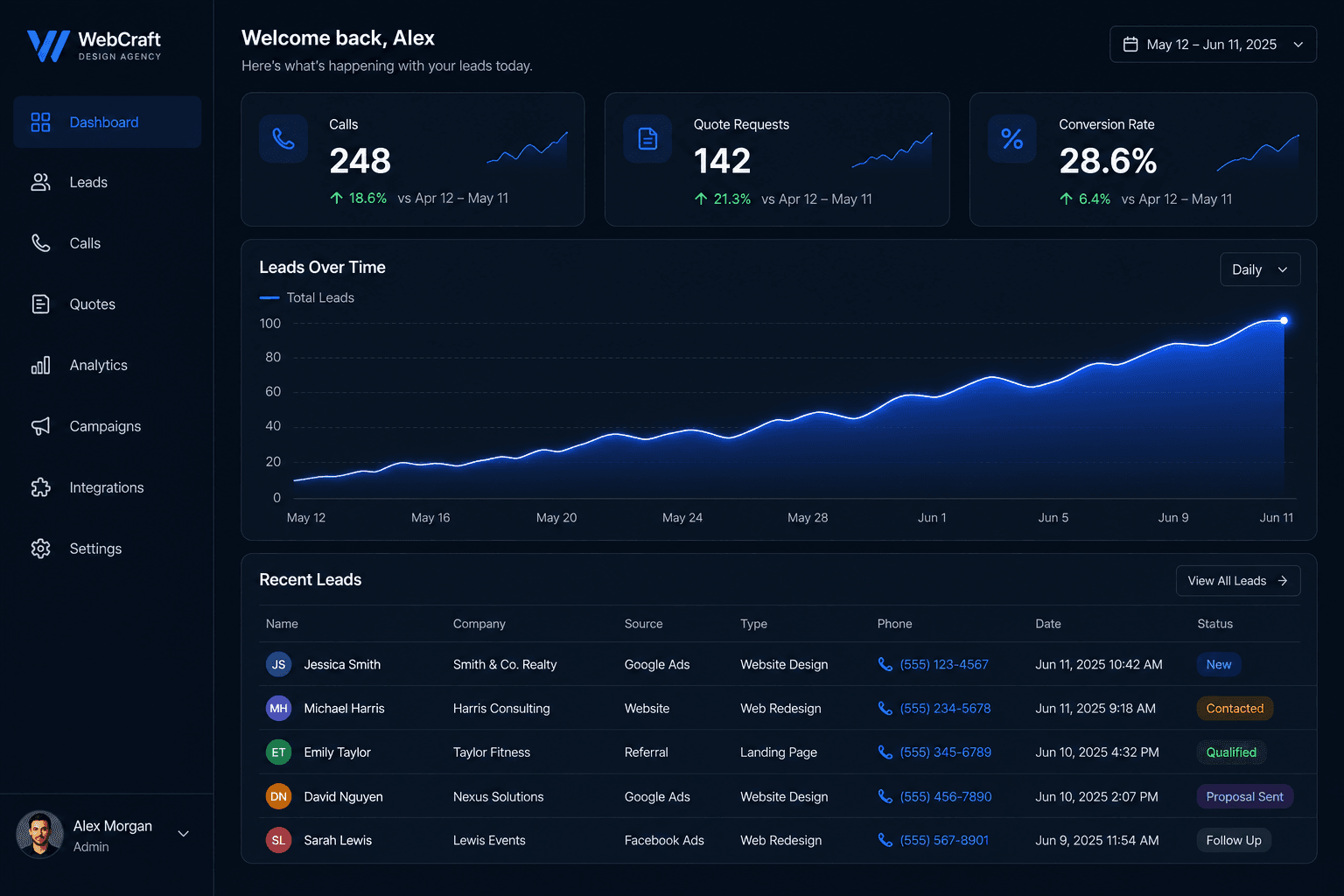Open the Calls sidebar item
Image resolution: width=1344 pixels, height=896 pixels.
point(107,243)
